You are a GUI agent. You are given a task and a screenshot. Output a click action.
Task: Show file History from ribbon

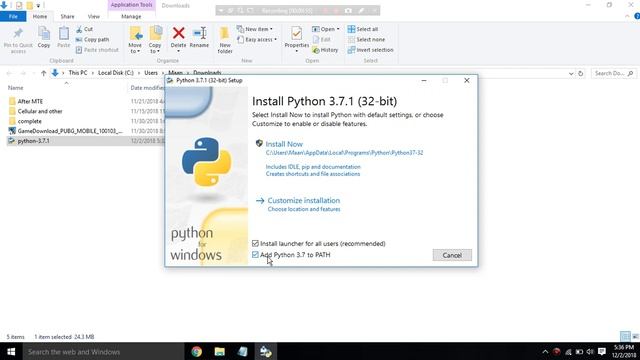coord(325,50)
